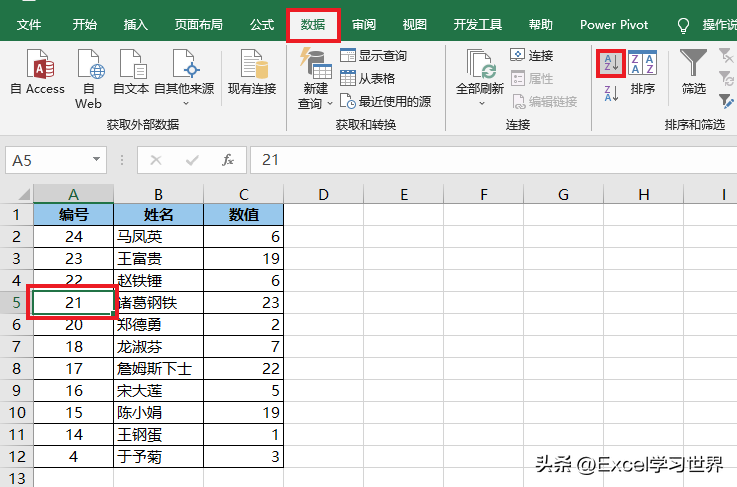
Task: Select cell A2 with value 24
Action: click(x=73, y=236)
